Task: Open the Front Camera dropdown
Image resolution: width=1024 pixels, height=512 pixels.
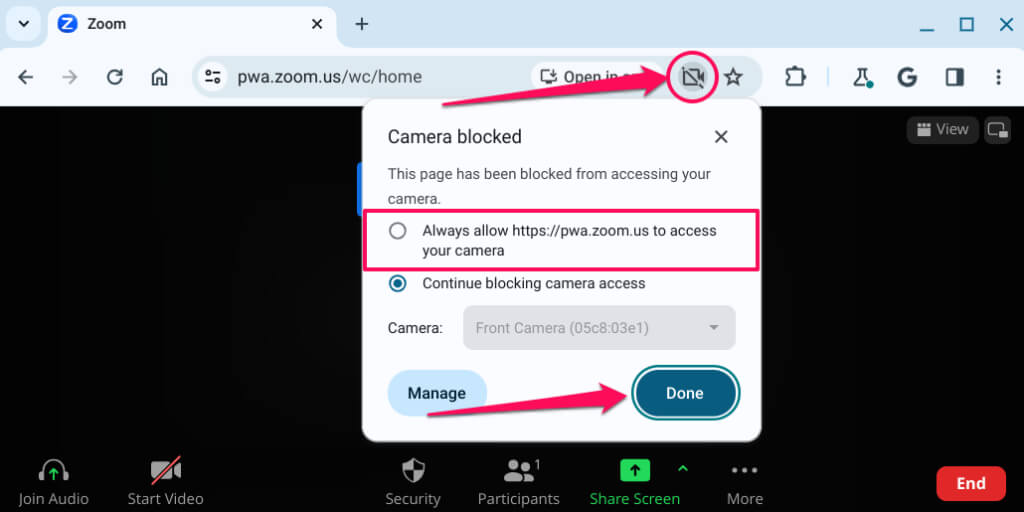Action: coord(599,328)
